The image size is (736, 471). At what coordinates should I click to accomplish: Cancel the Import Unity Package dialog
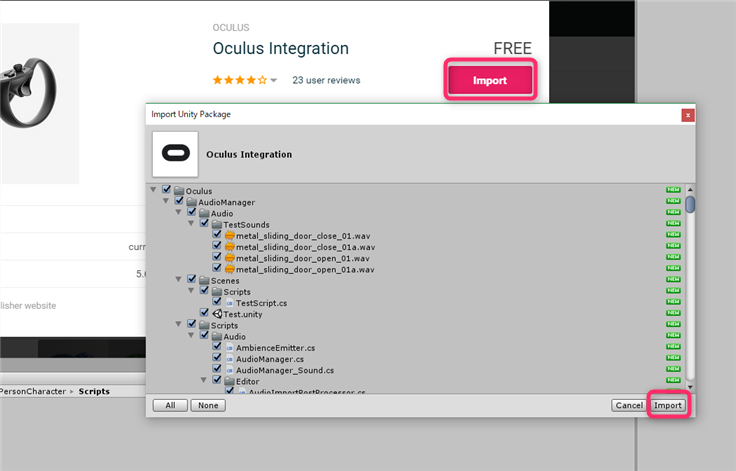[x=629, y=405]
